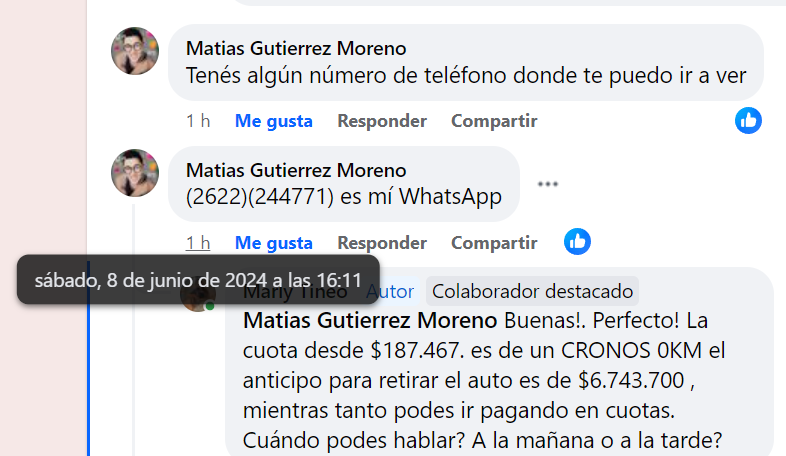786x456 pixels.
Task: Click the Autor badge next to Marly Tineo
Action: click(x=390, y=291)
